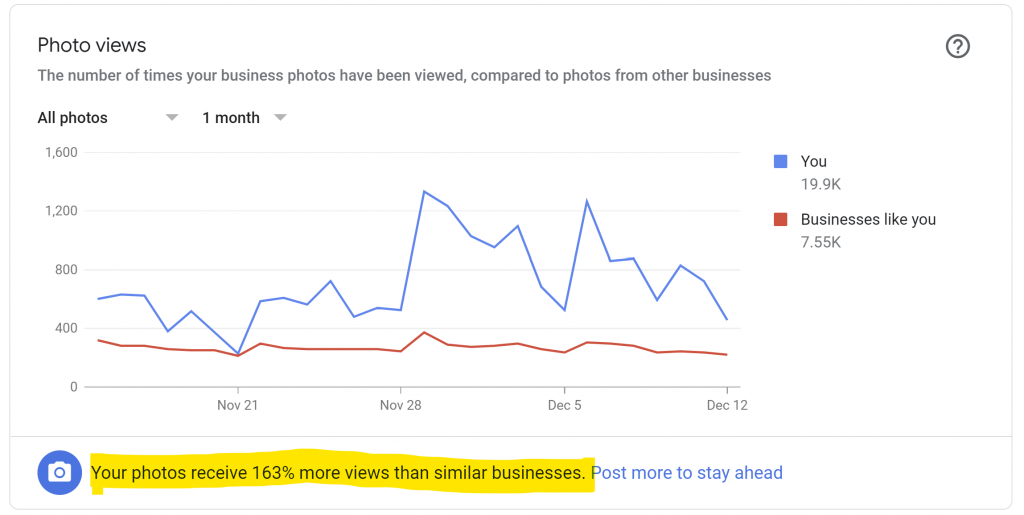1024x515 pixels.
Task: Click the All photos dropdown arrow
Action: 172,118
